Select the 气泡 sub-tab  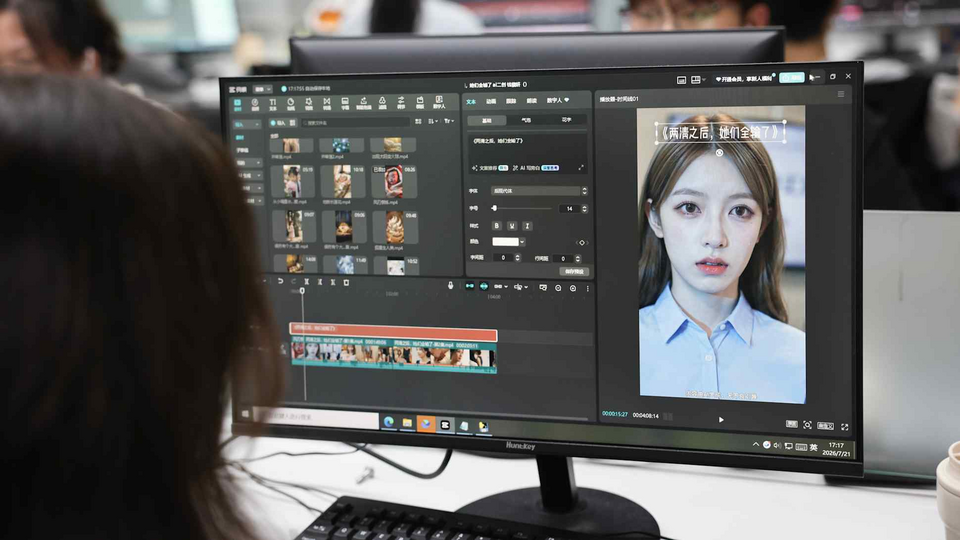(x=527, y=121)
